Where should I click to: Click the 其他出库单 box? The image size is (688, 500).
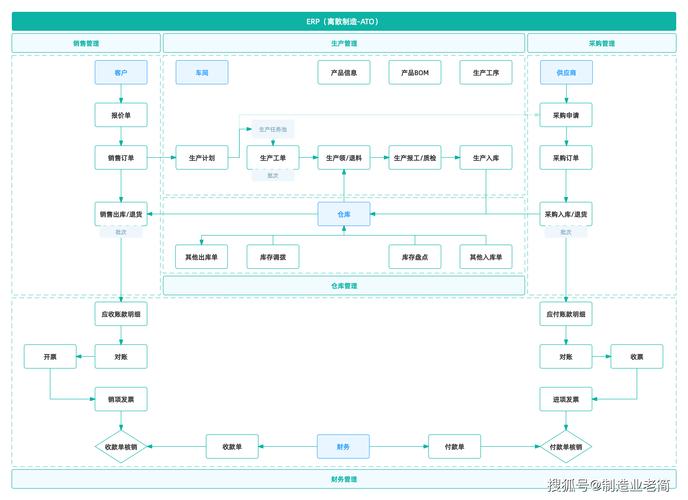pos(202,257)
